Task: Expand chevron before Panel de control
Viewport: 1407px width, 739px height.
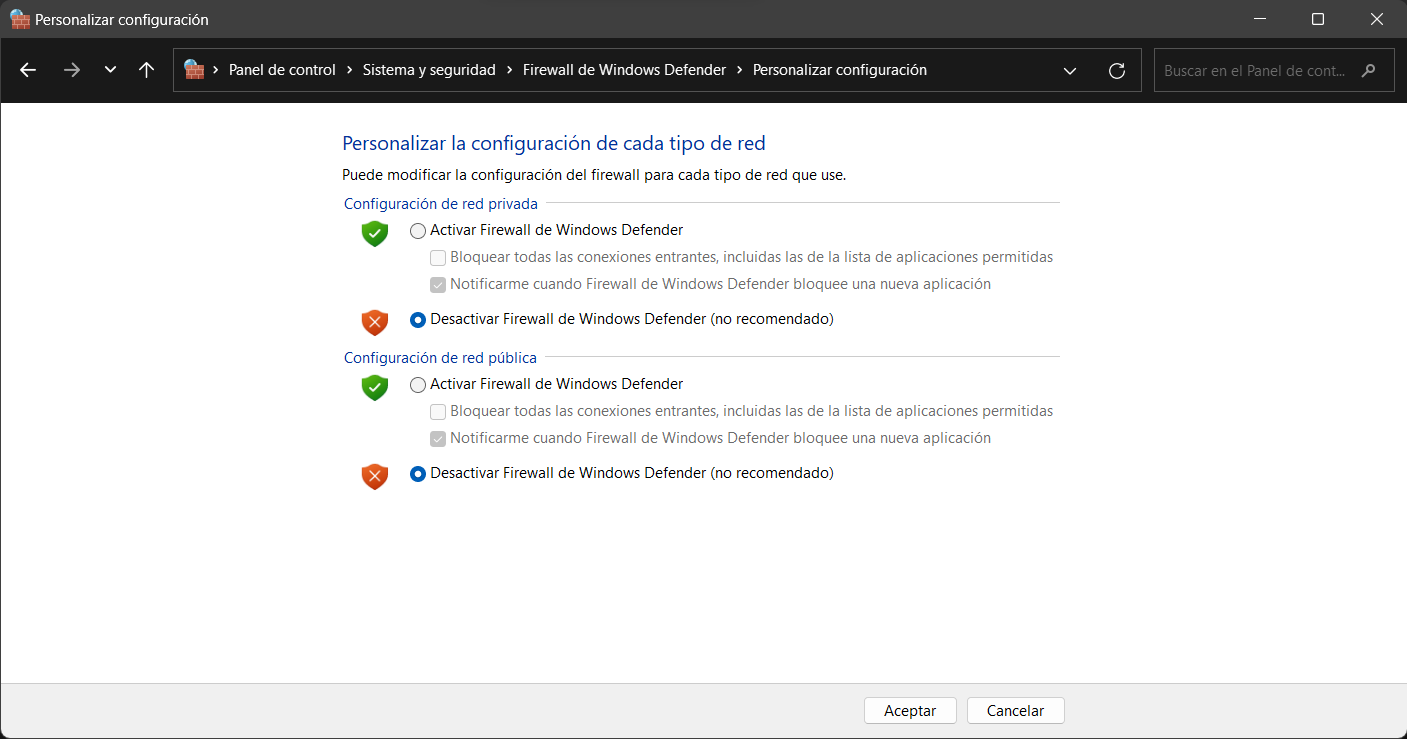Action: (216, 70)
